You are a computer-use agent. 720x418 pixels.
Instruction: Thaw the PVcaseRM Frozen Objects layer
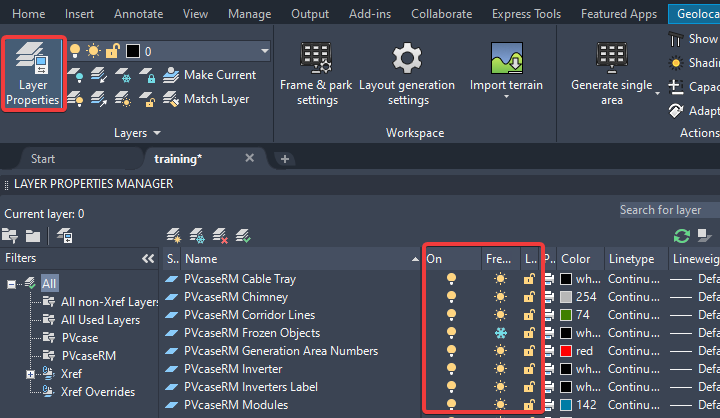501,333
